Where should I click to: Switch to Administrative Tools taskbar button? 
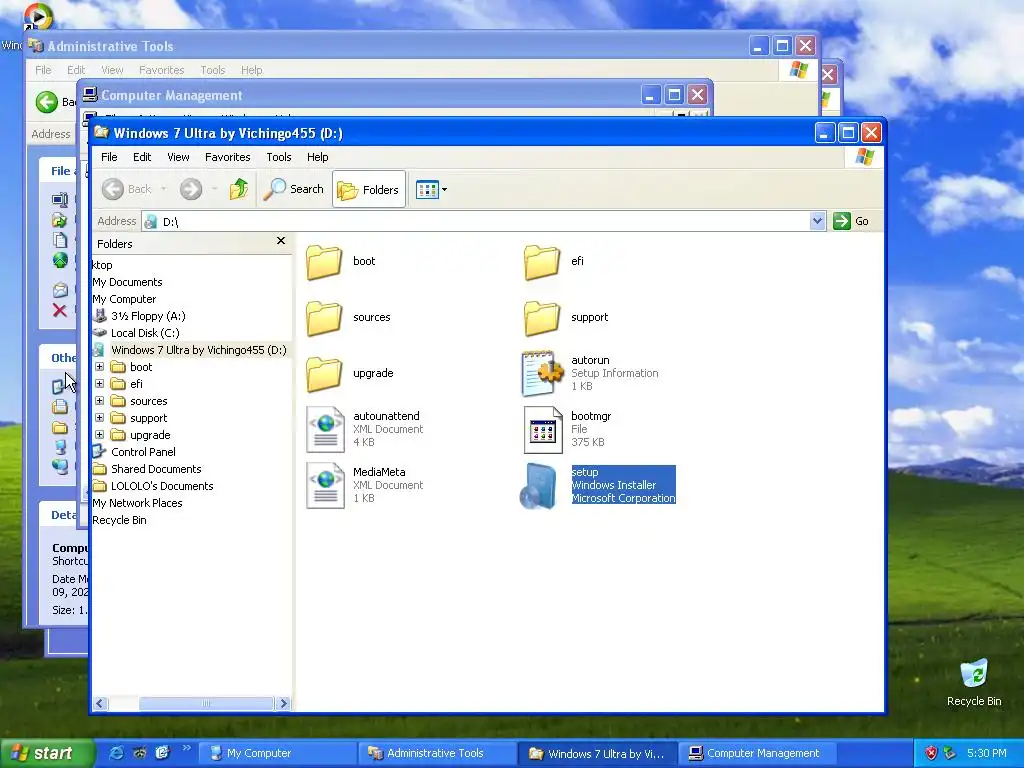(x=437, y=754)
